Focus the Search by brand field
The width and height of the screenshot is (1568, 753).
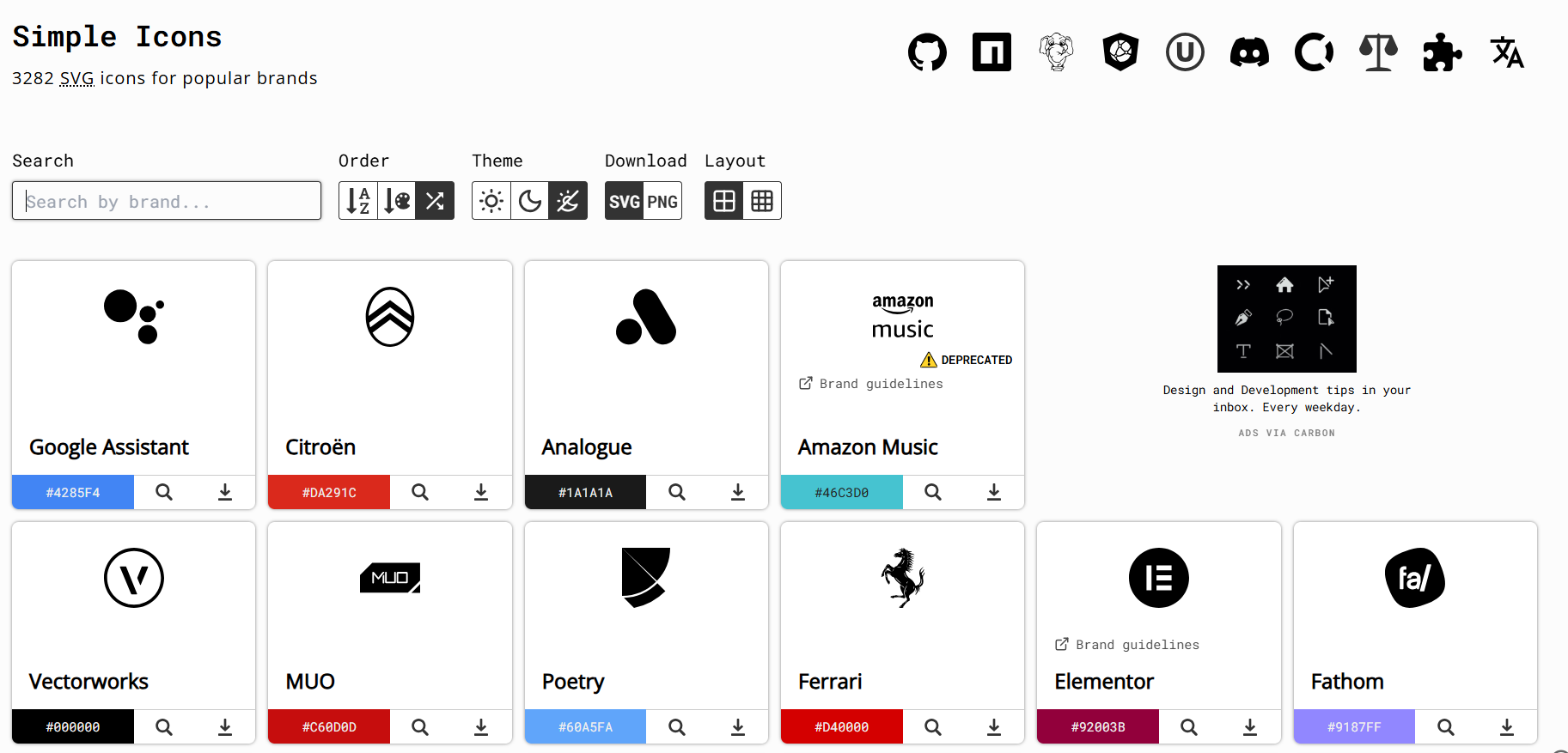point(167,201)
